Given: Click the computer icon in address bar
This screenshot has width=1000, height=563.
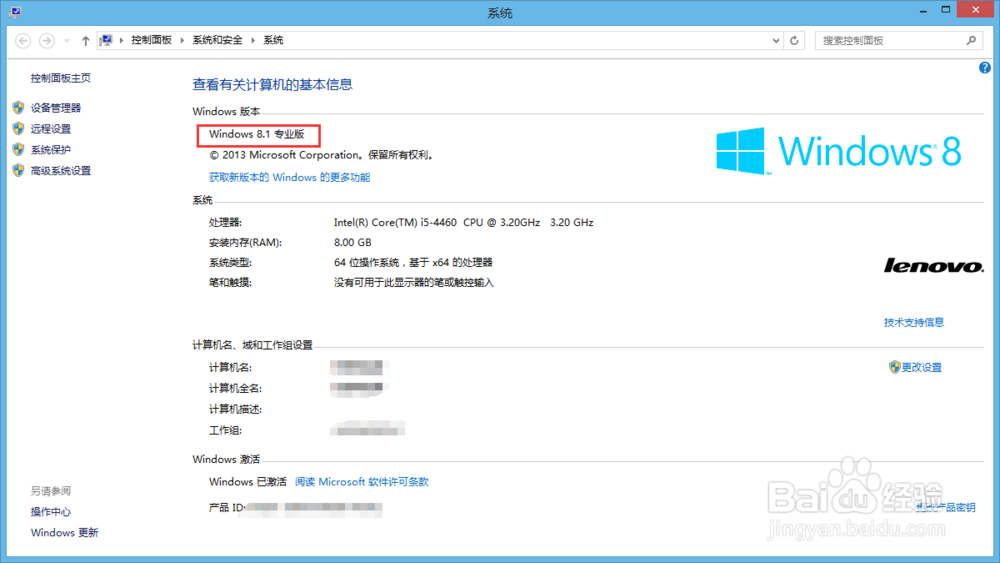Looking at the screenshot, I should click(x=106, y=40).
